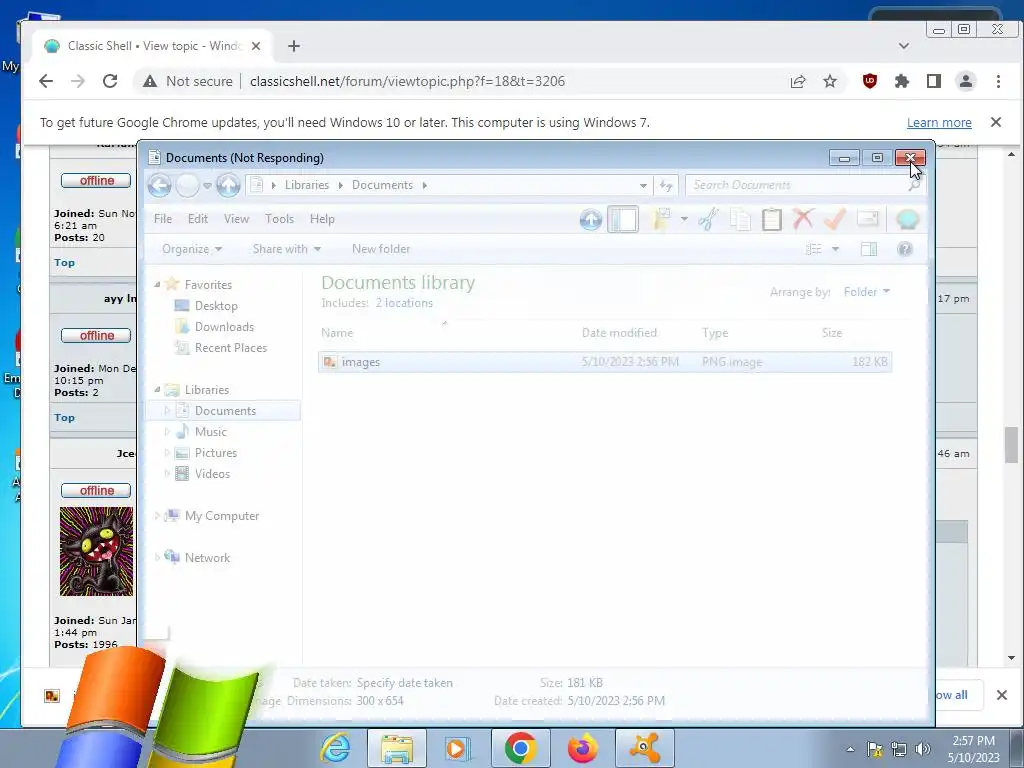This screenshot has height=768, width=1024.
Task: Click the Paste clipboard icon
Action: (771, 219)
